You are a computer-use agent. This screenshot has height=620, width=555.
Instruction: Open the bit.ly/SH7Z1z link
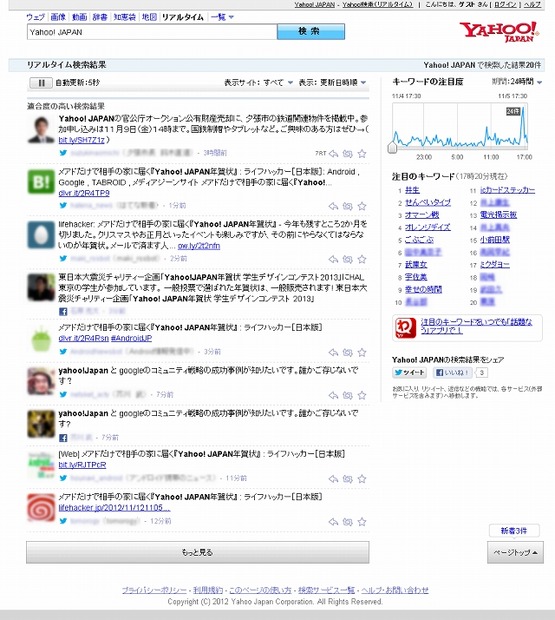(81, 140)
